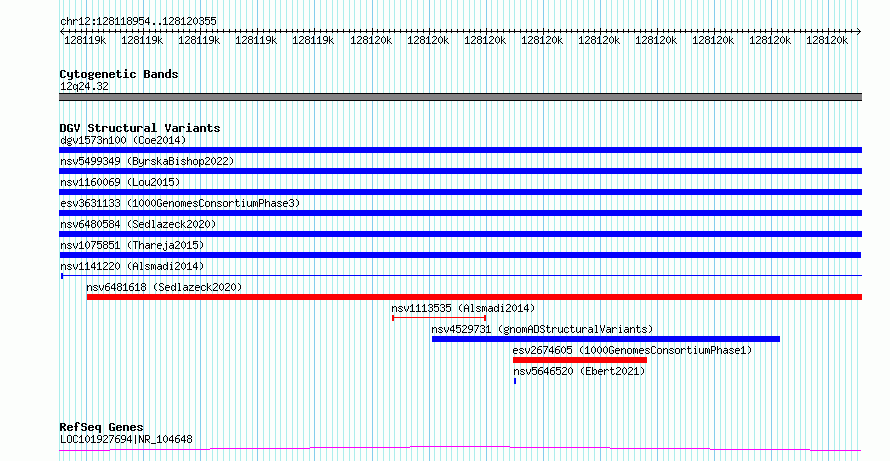Select the small blue nsv5646520 variant marker
This screenshot has height=461, width=890.
click(x=515, y=381)
